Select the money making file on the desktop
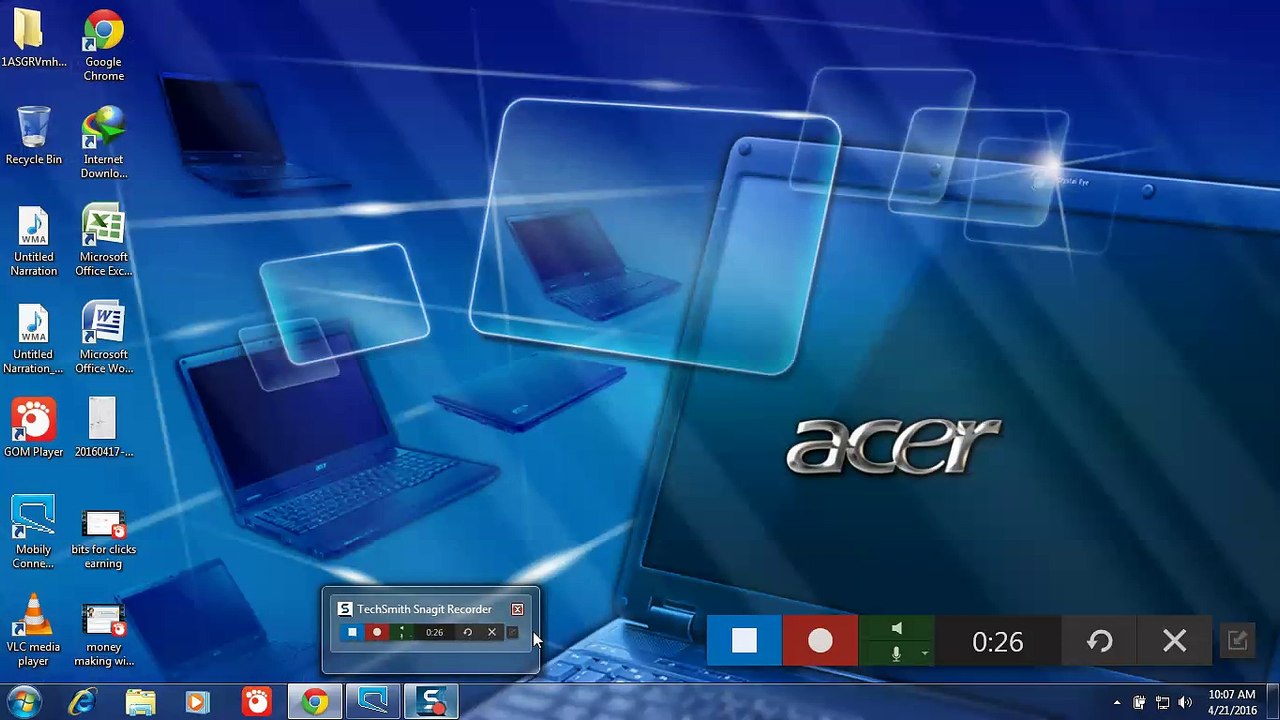Screen dimensions: 1280x720 (x=104, y=636)
